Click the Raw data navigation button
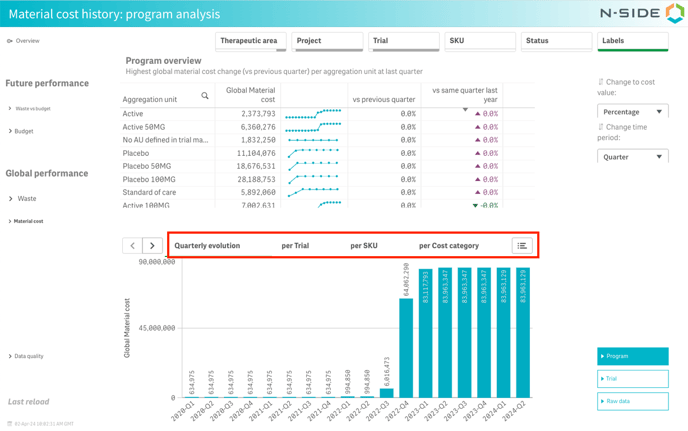The height and width of the screenshot is (431, 688). (x=632, y=401)
